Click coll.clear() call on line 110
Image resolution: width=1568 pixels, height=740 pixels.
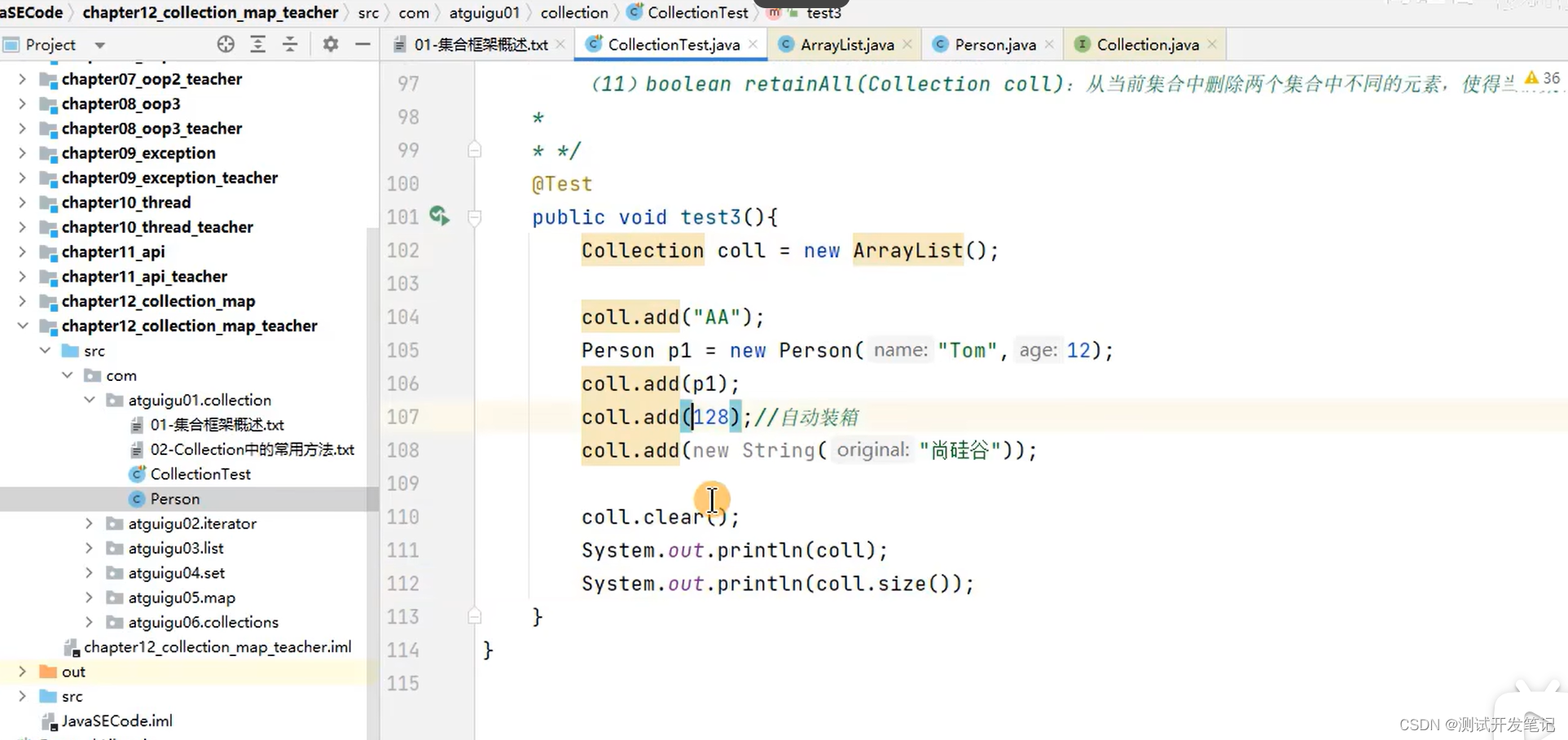point(660,517)
